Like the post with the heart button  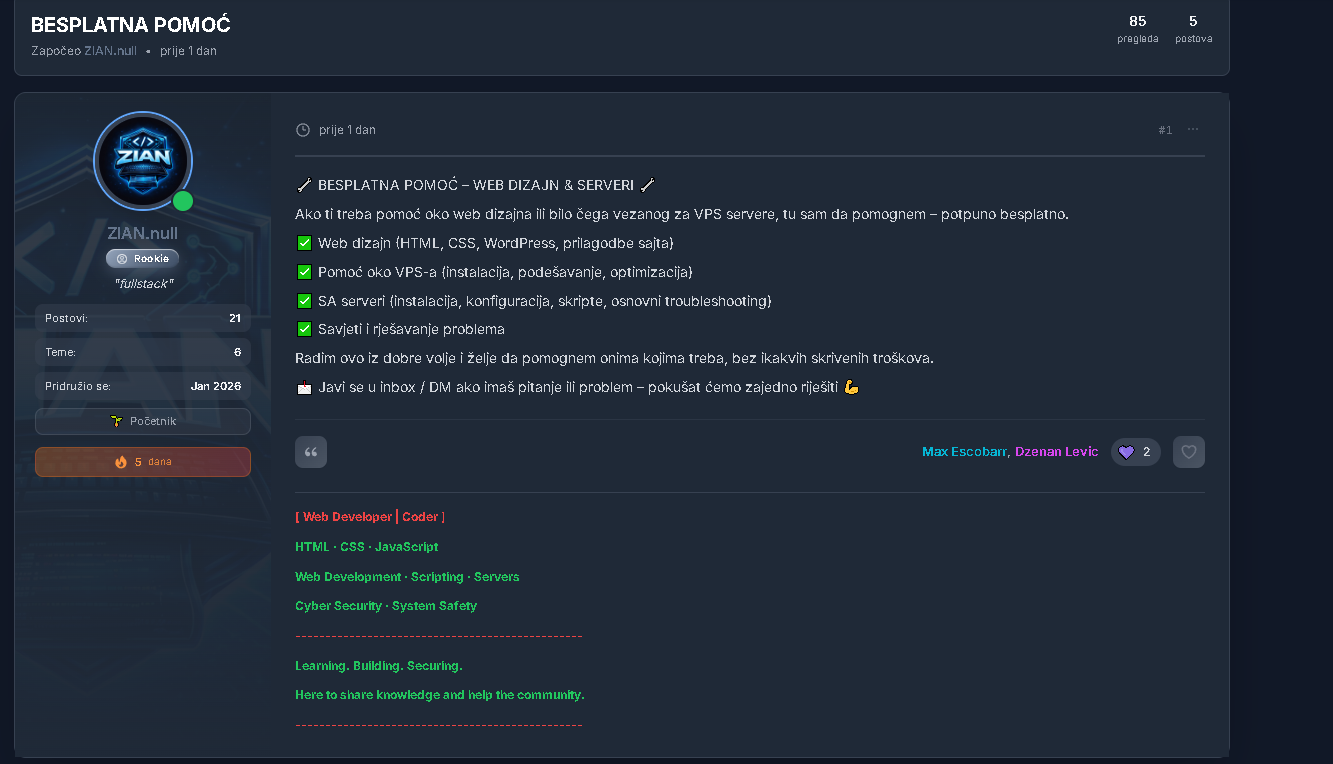click(x=1189, y=452)
